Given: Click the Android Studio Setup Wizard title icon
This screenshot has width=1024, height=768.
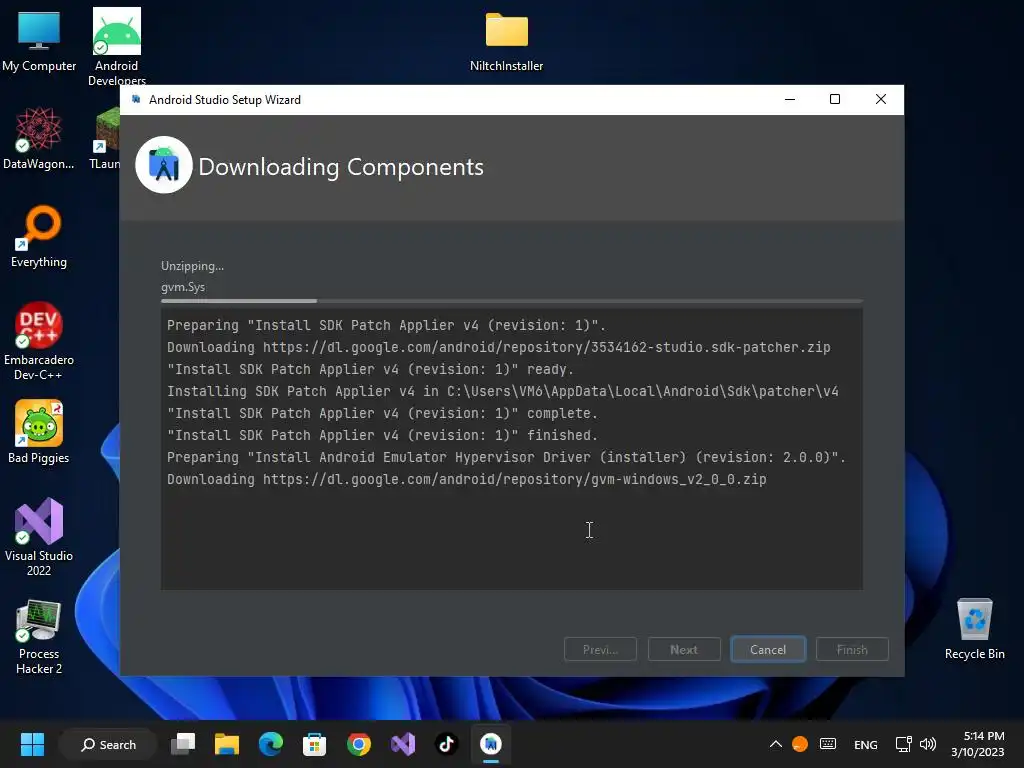Looking at the screenshot, I should tap(136, 99).
